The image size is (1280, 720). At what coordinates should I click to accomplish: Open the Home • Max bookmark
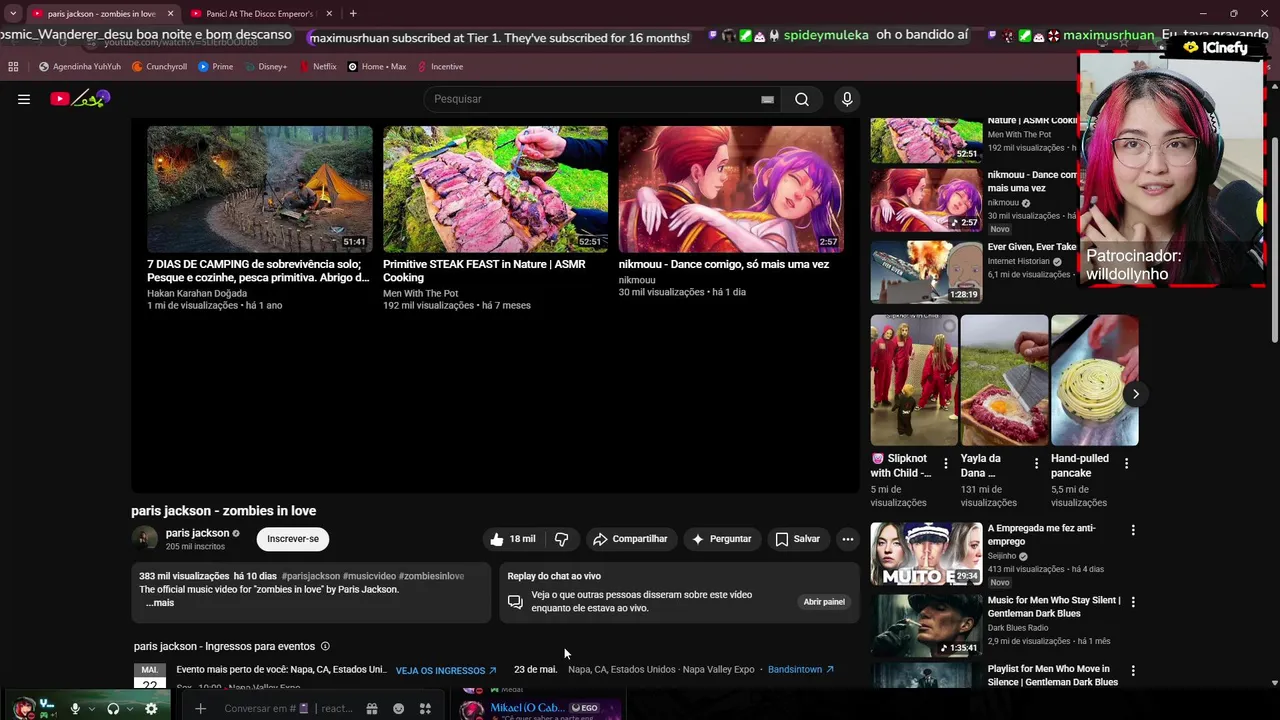click(x=377, y=67)
